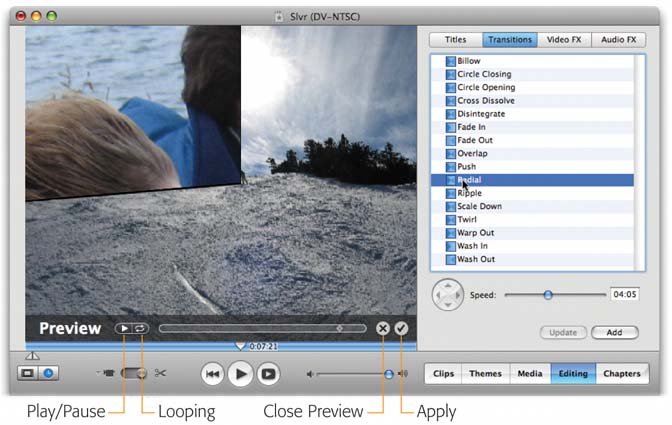Close the transition preview
Viewport: 672px width, 425px height.
(383, 328)
